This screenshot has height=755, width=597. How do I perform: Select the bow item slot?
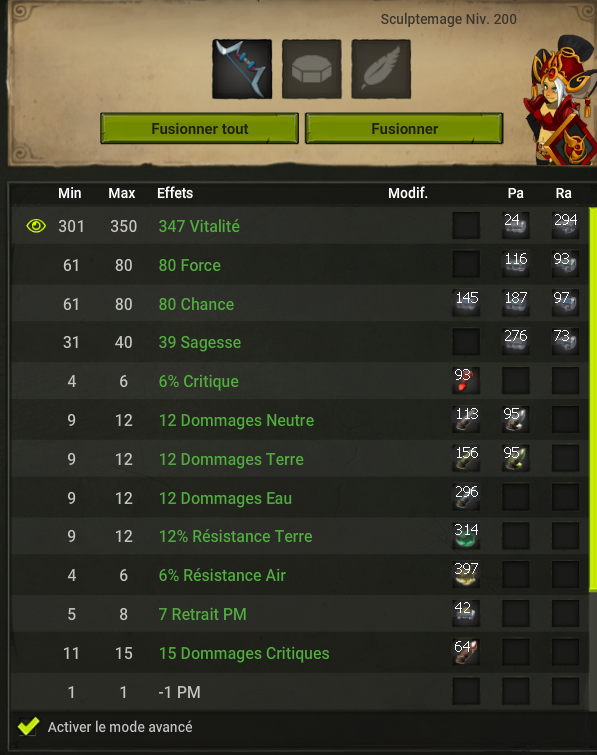pyautogui.click(x=242, y=69)
